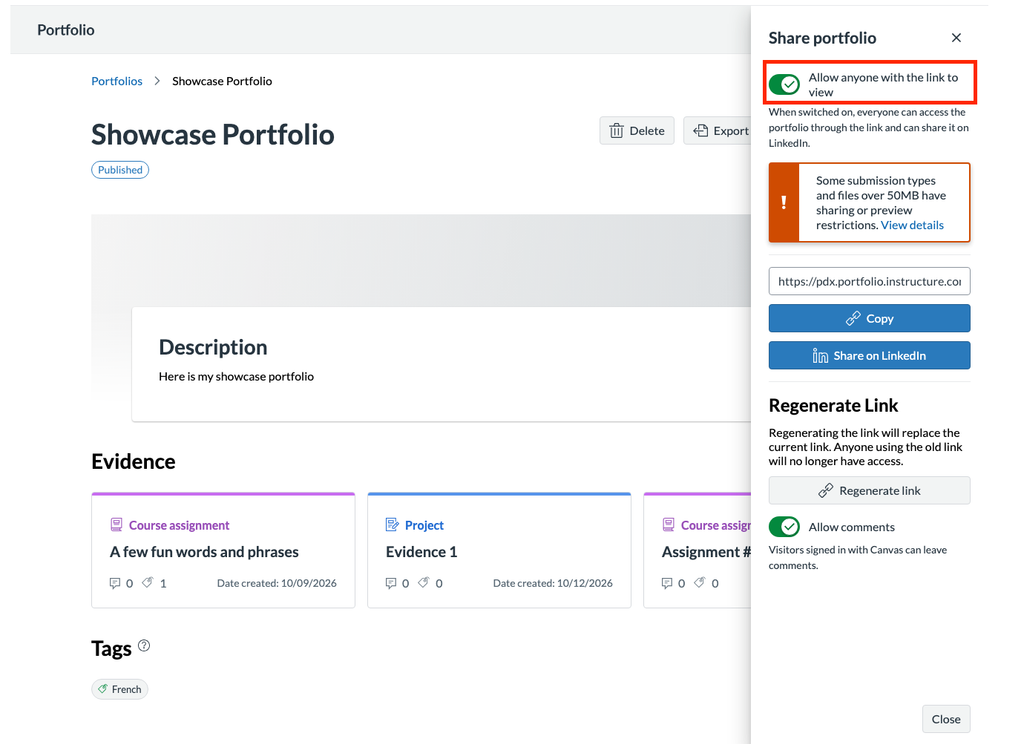The height and width of the screenshot is (744, 1024).
Task: Click the Regenerate link button
Action: [x=869, y=491]
